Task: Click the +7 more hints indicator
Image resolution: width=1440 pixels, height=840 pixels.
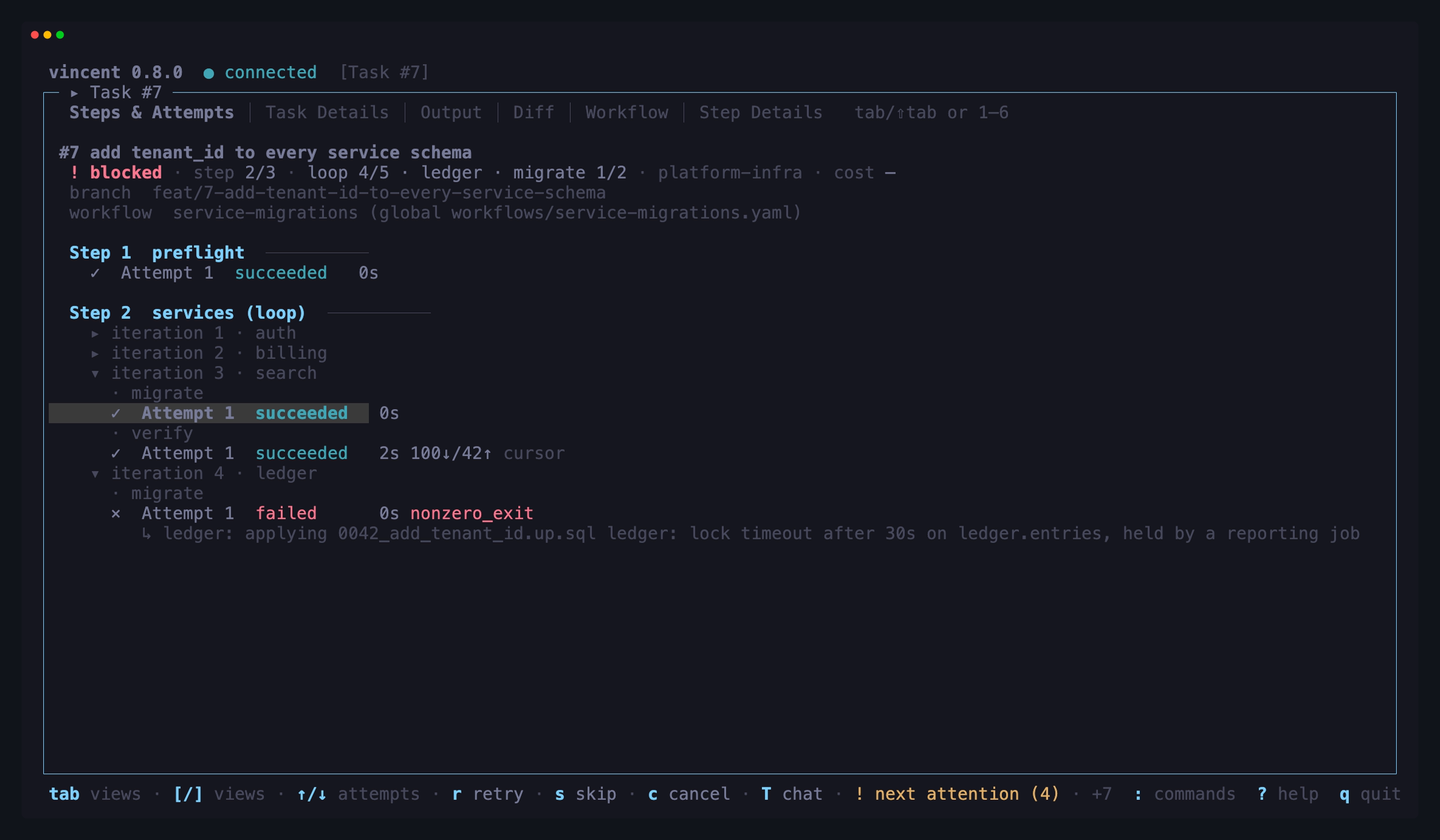Action: 1101,794
